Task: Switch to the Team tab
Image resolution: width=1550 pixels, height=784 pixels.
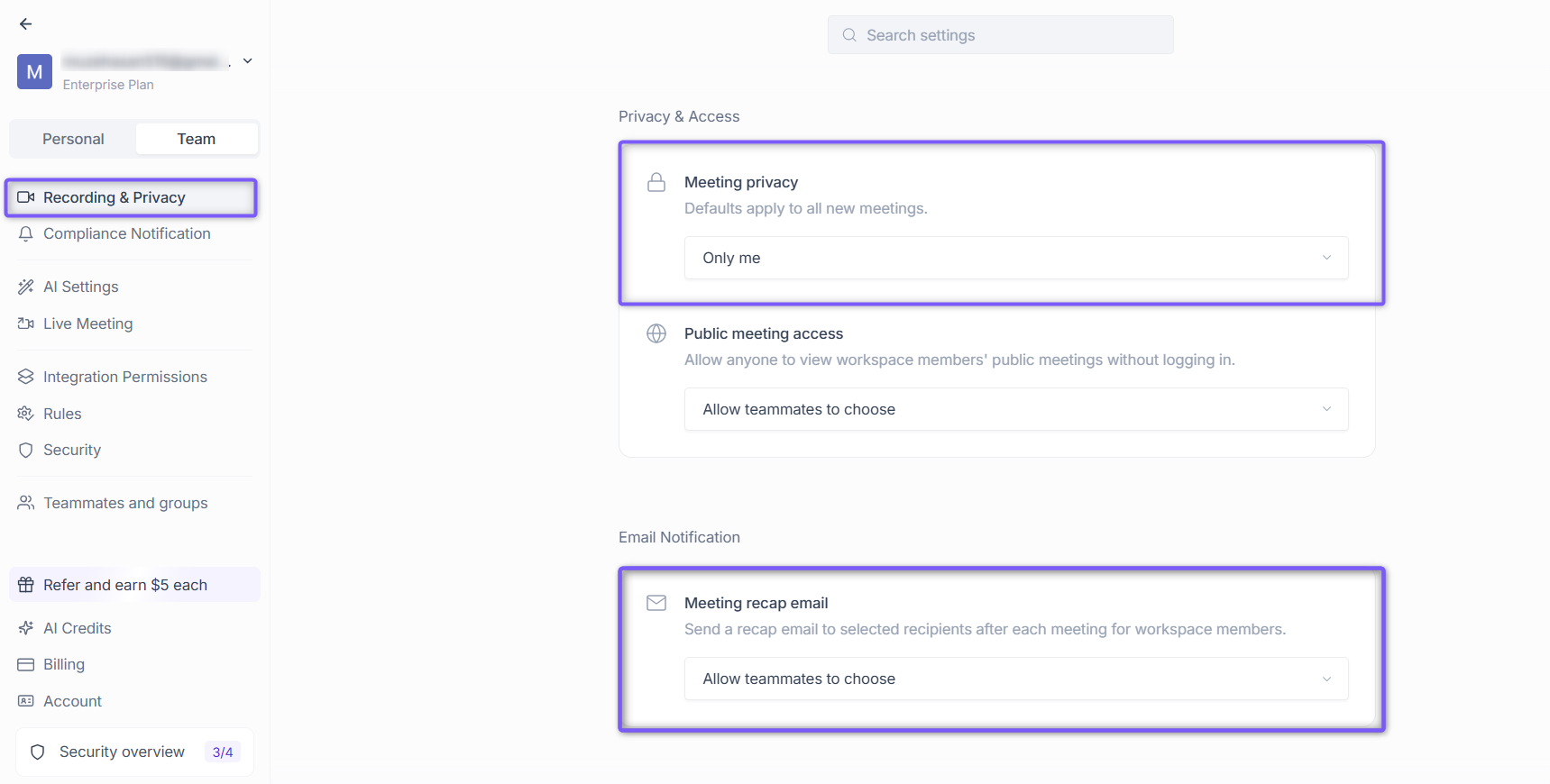Action: [x=197, y=139]
